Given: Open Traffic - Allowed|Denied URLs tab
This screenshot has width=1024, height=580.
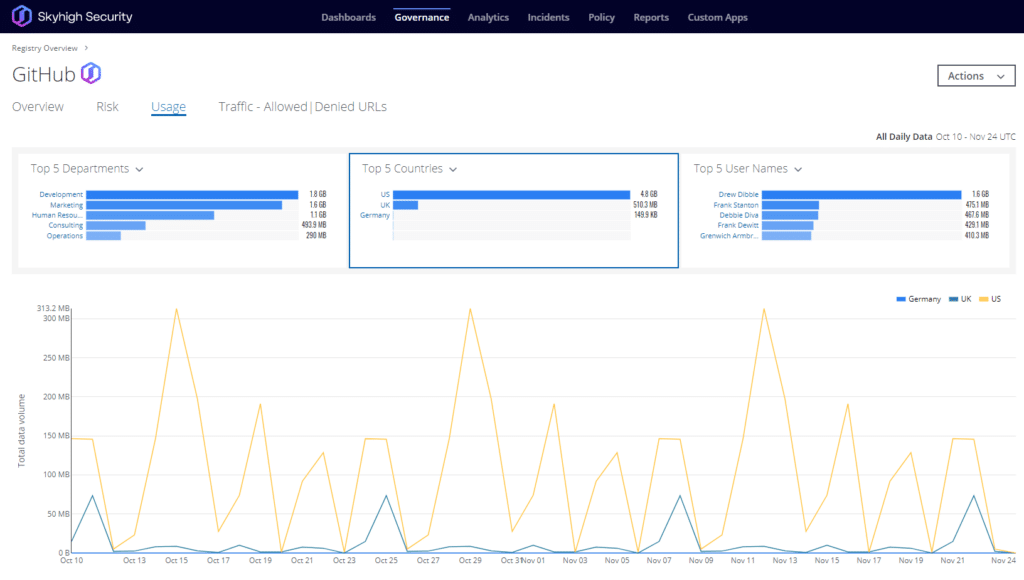Looking at the screenshot, I should pos(302,107).
